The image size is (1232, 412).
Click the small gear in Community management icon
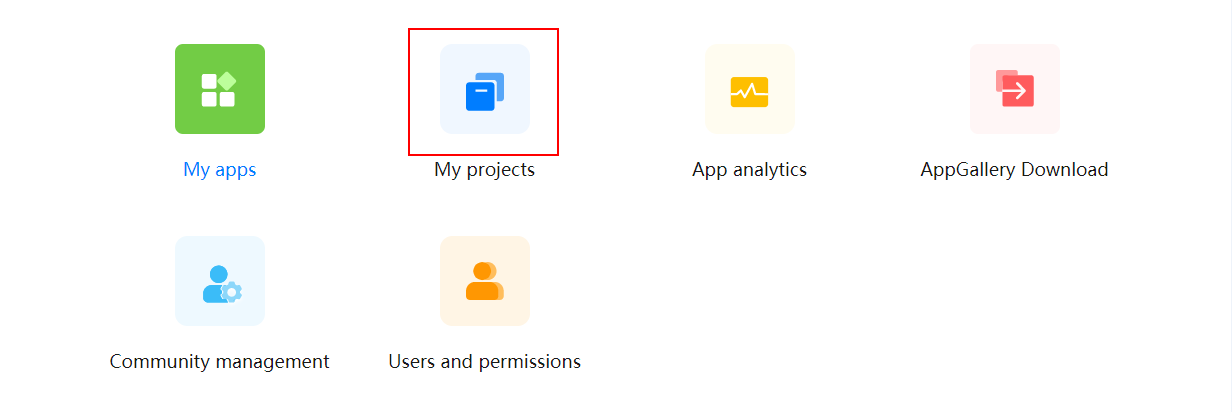tap(232, 293)
